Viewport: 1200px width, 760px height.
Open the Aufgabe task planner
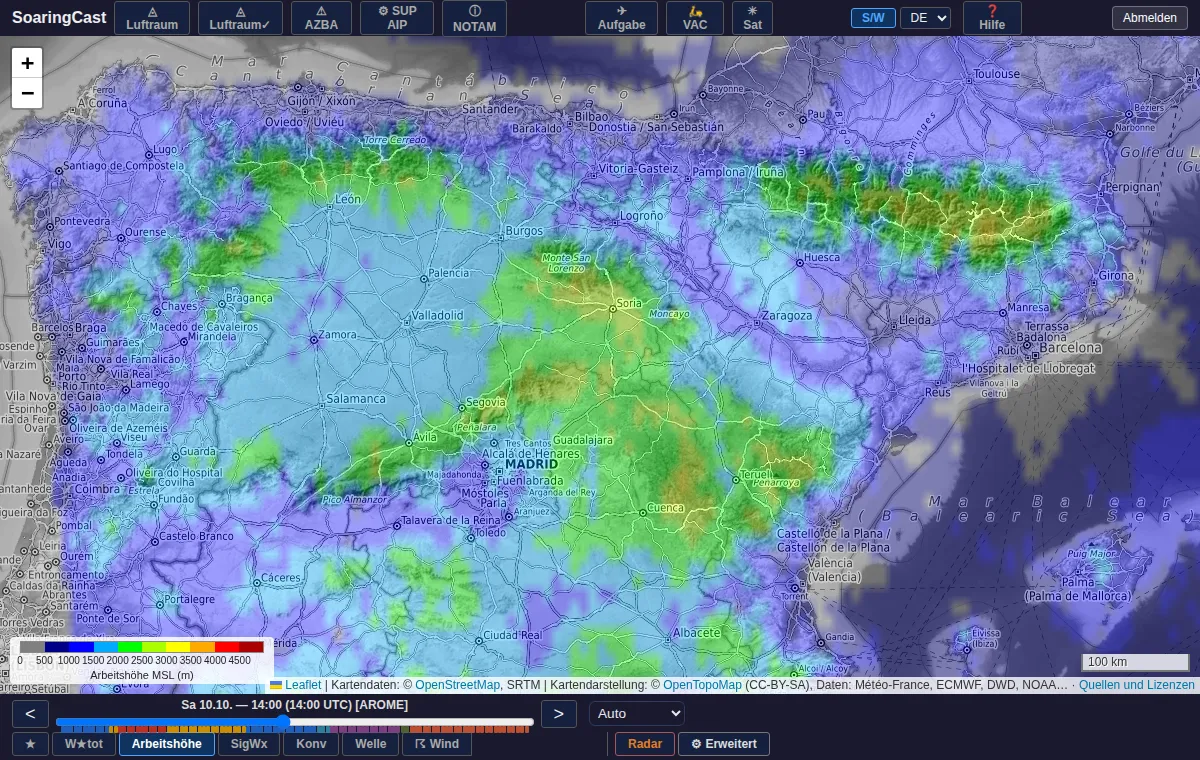click(x=621, y=18)
